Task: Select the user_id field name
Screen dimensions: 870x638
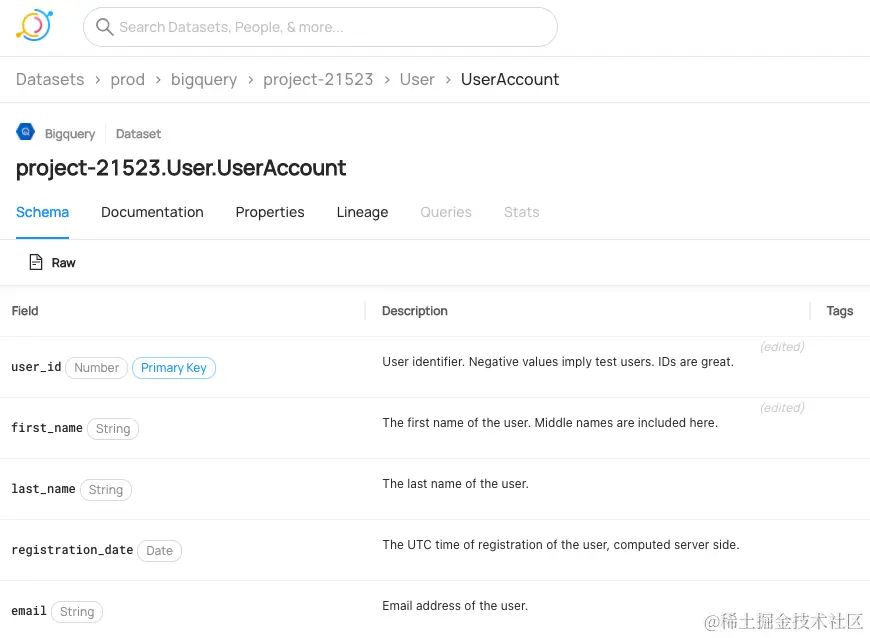Action: pos(36,367)
